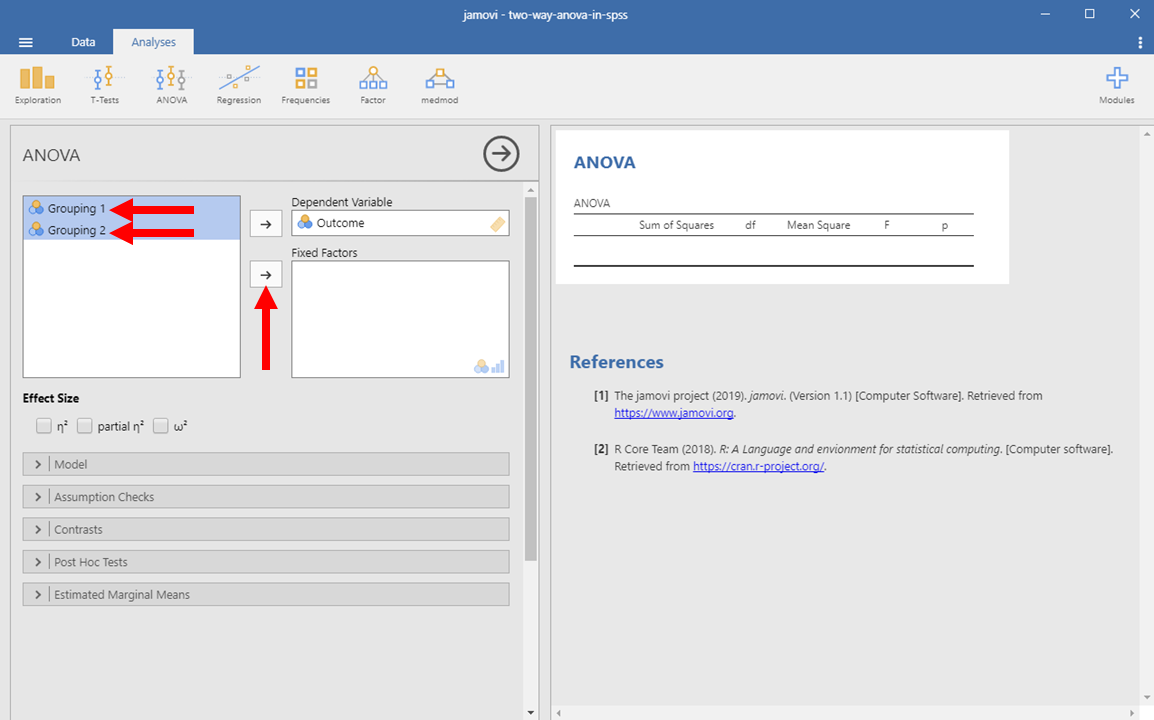Expand the Assumption Checks section
Viewport: 1154px width, 720px height.
[265, 497]
